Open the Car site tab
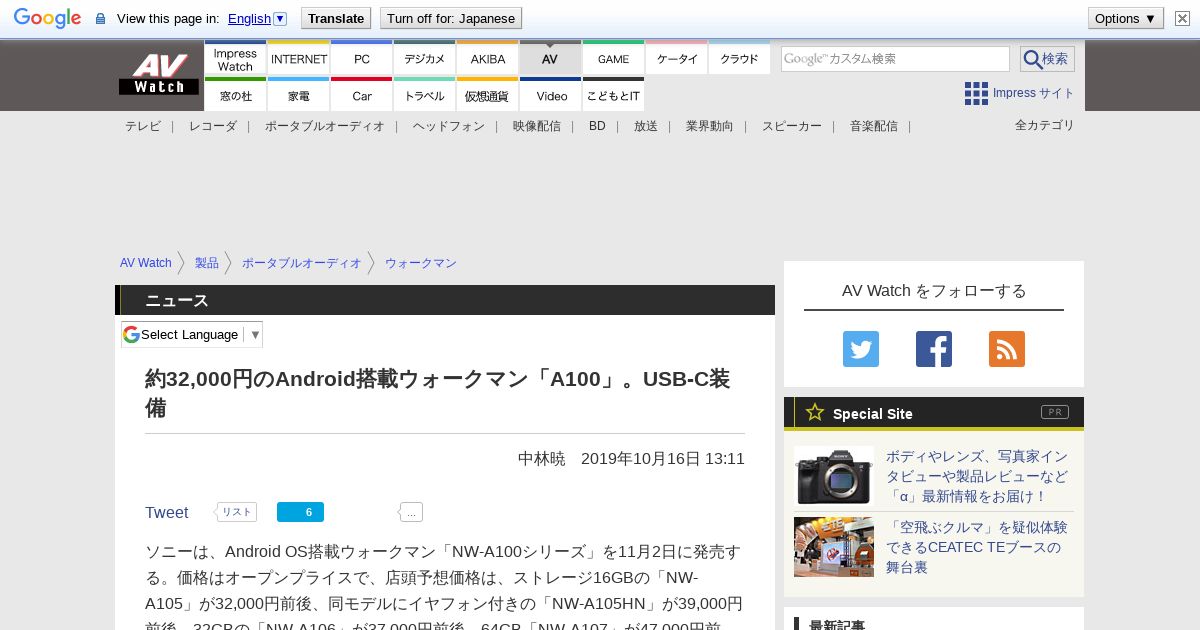The image size is (1200, 630). [361, 95]
